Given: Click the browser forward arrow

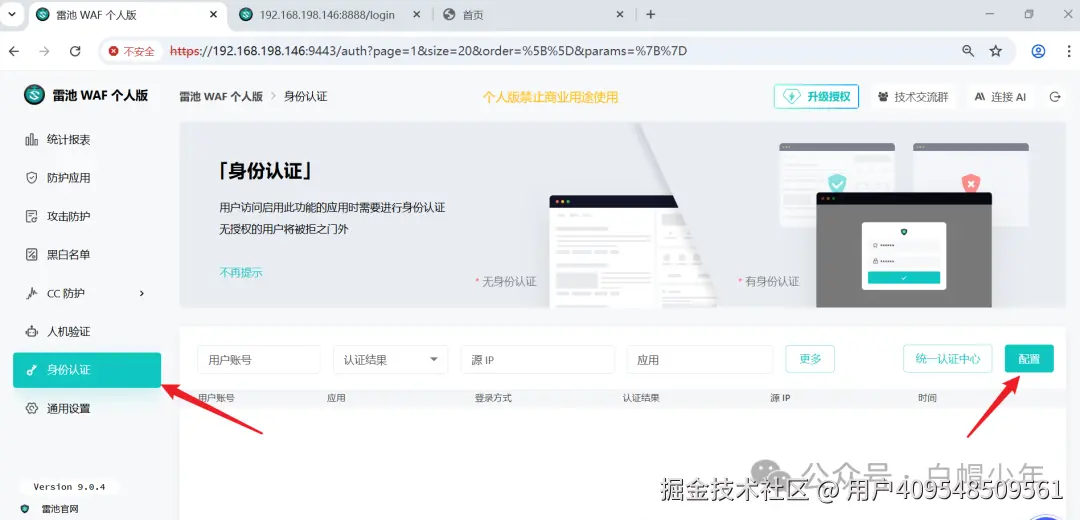Looking at the screenshot, I should click(x=45, y=51).
